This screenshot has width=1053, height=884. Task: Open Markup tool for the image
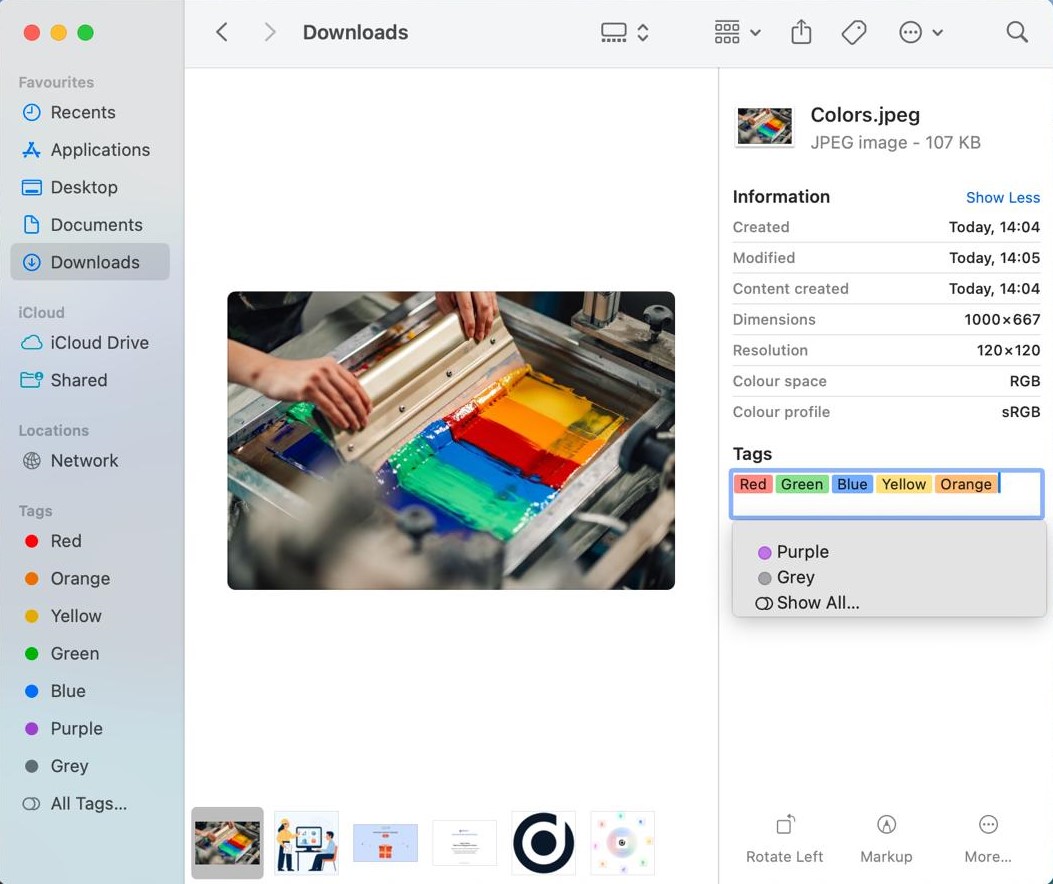[886, 837]
